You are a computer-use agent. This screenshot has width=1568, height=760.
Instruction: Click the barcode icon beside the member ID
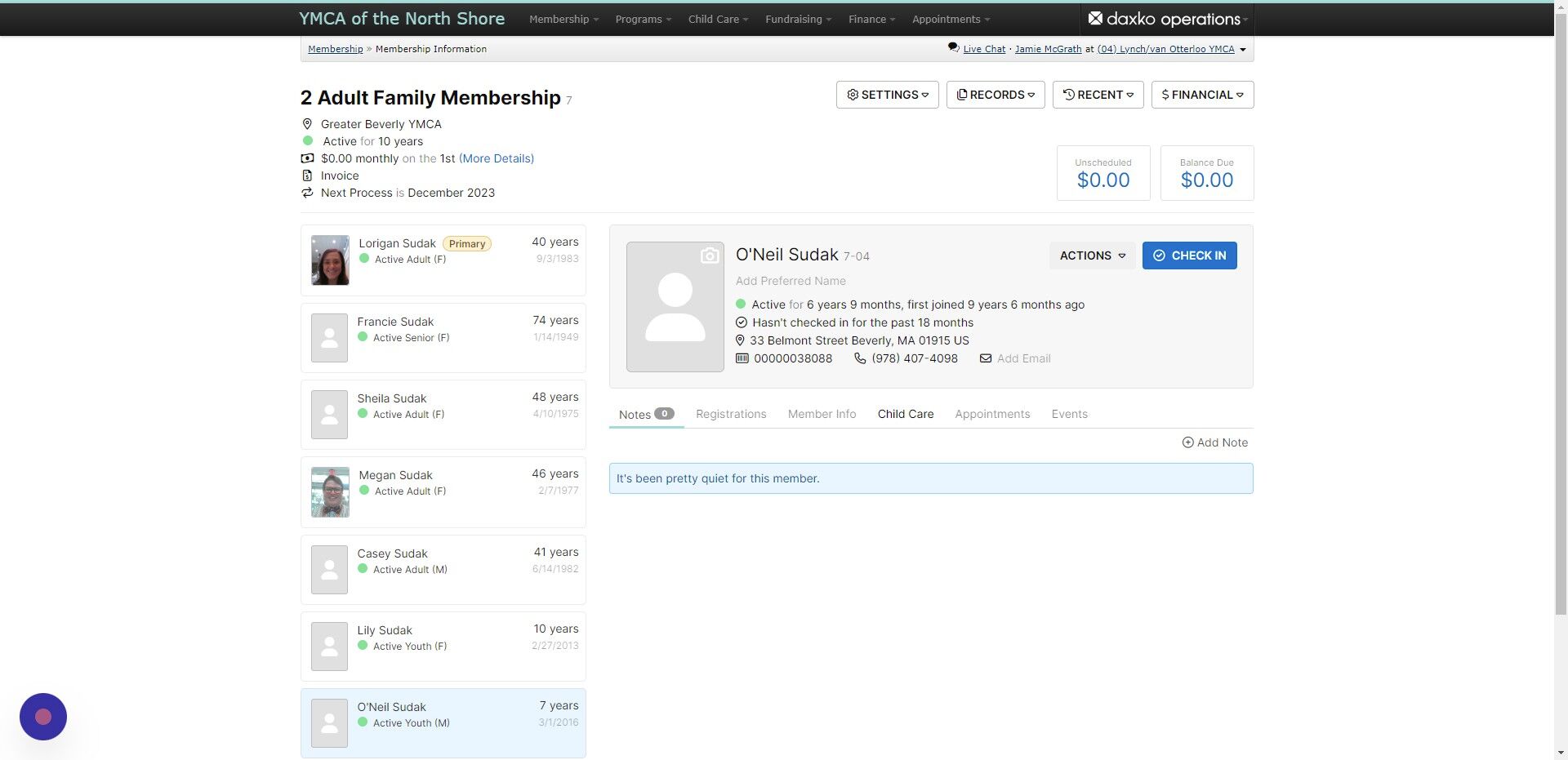(742, 358)
